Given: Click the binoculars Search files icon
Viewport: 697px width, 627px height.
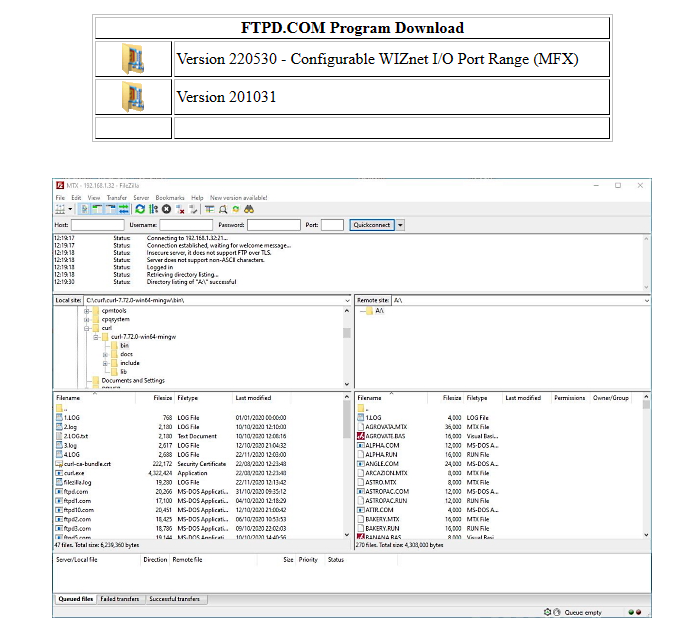Looking at the screenshot, I should (x=249, y=209).
